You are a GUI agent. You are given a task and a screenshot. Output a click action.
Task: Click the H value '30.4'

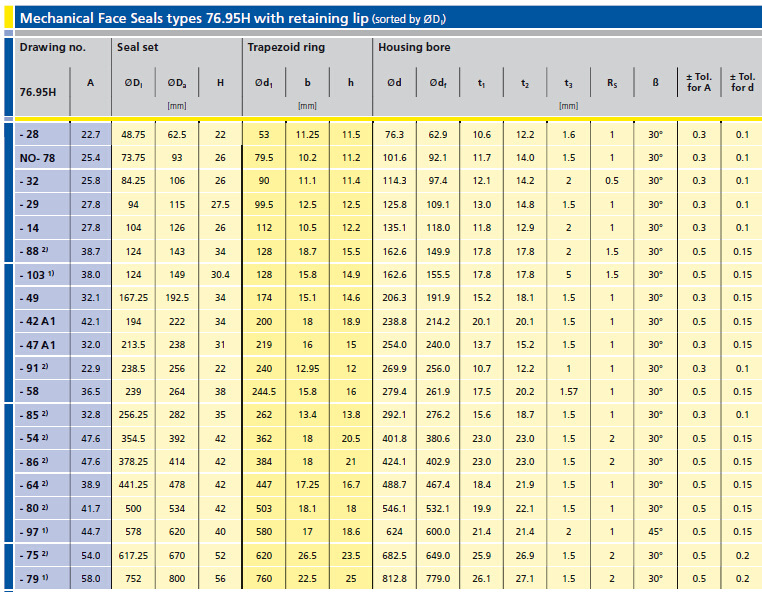click(x=220, y=275)
